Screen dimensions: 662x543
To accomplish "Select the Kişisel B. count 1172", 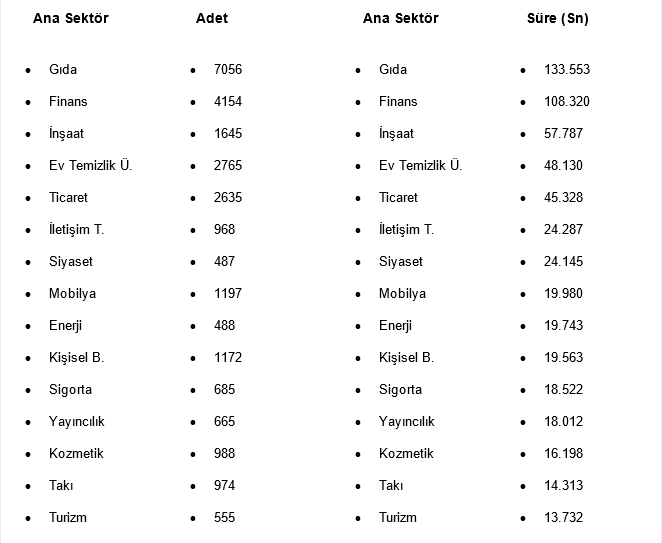I will (228, 358).
